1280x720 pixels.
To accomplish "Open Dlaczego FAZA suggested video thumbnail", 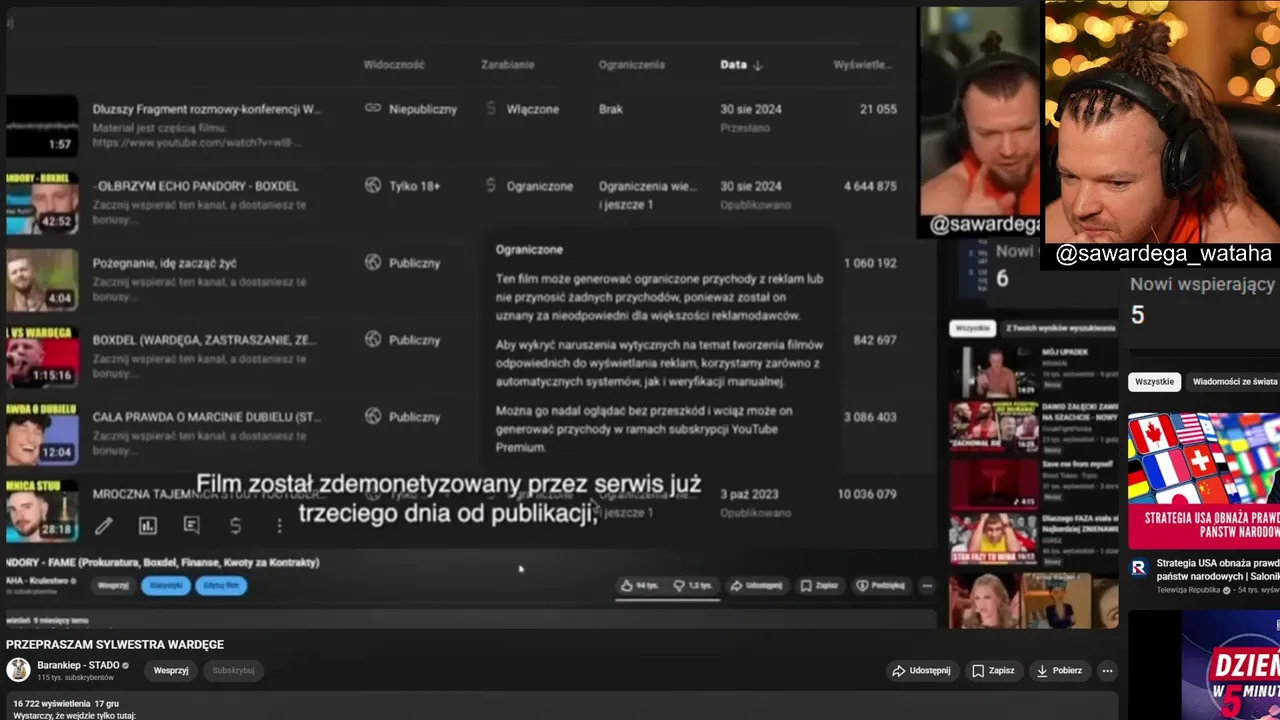I will click(x=992, y=539).
